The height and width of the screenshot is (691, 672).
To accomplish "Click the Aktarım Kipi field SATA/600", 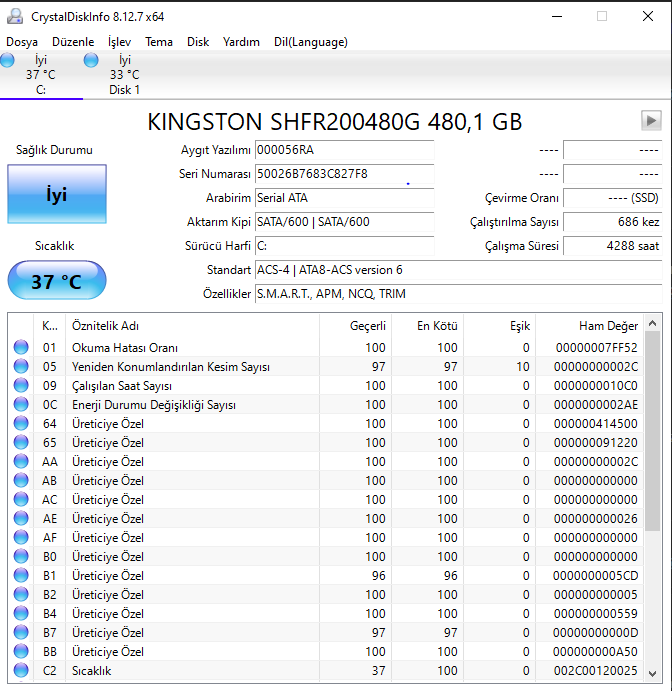I will click(x=345, y=222).
